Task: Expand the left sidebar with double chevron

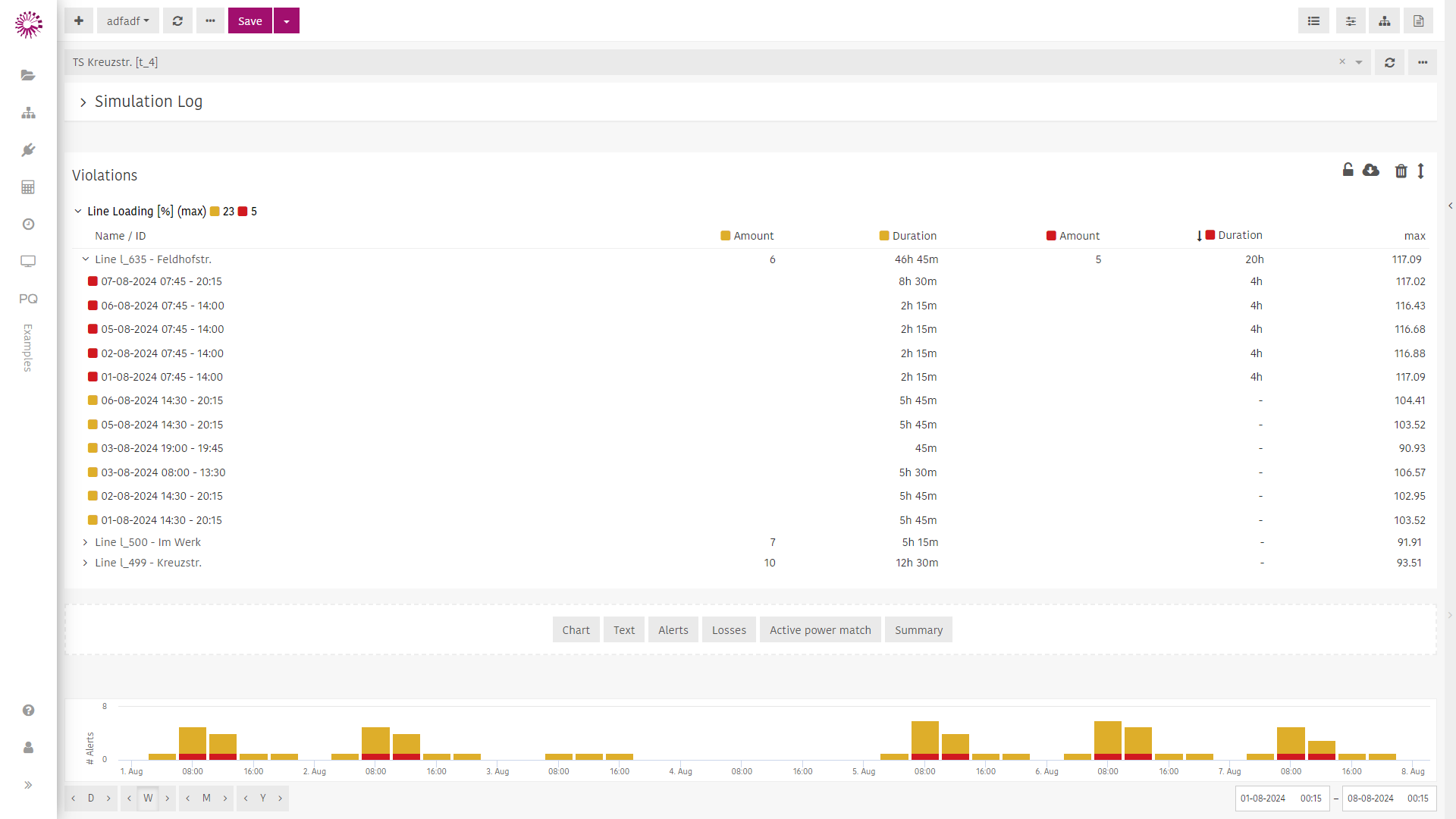Action: (x=28, y=785)
